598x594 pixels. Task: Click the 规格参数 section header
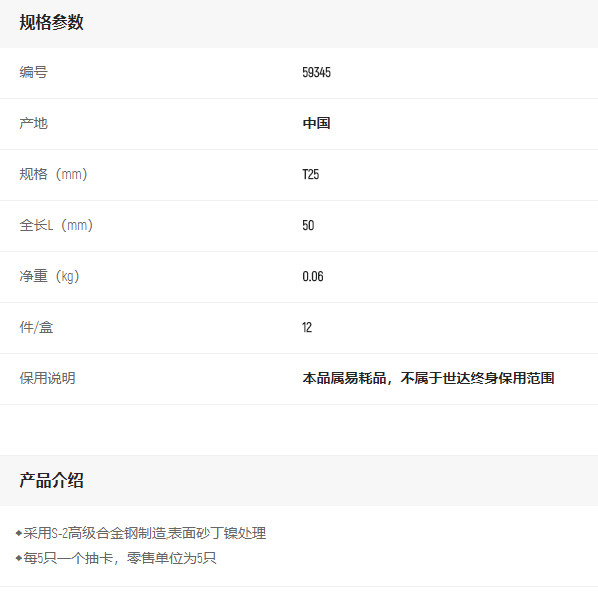[x=51, y=22]
